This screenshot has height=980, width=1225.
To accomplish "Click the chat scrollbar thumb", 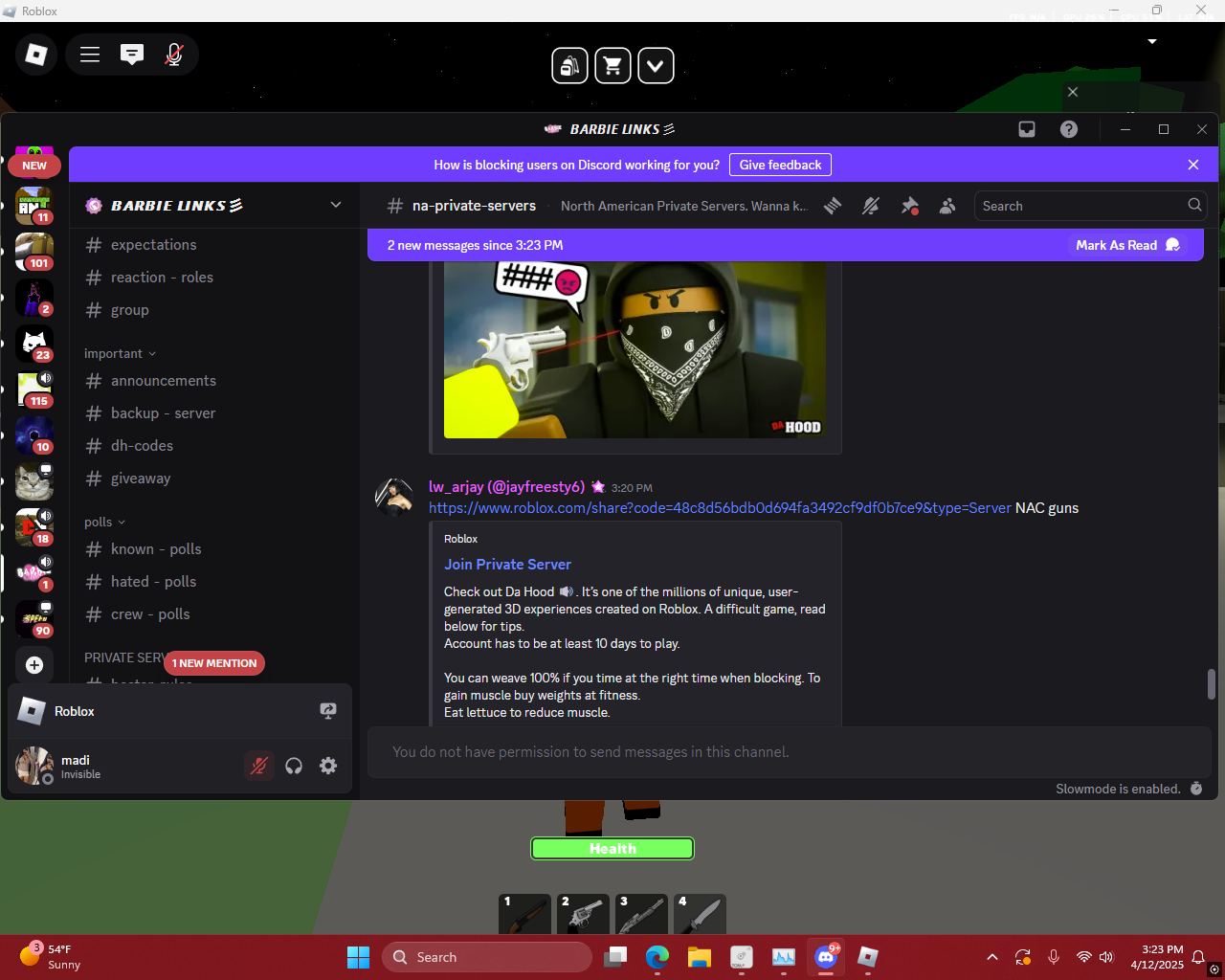I will point(1211,683).
